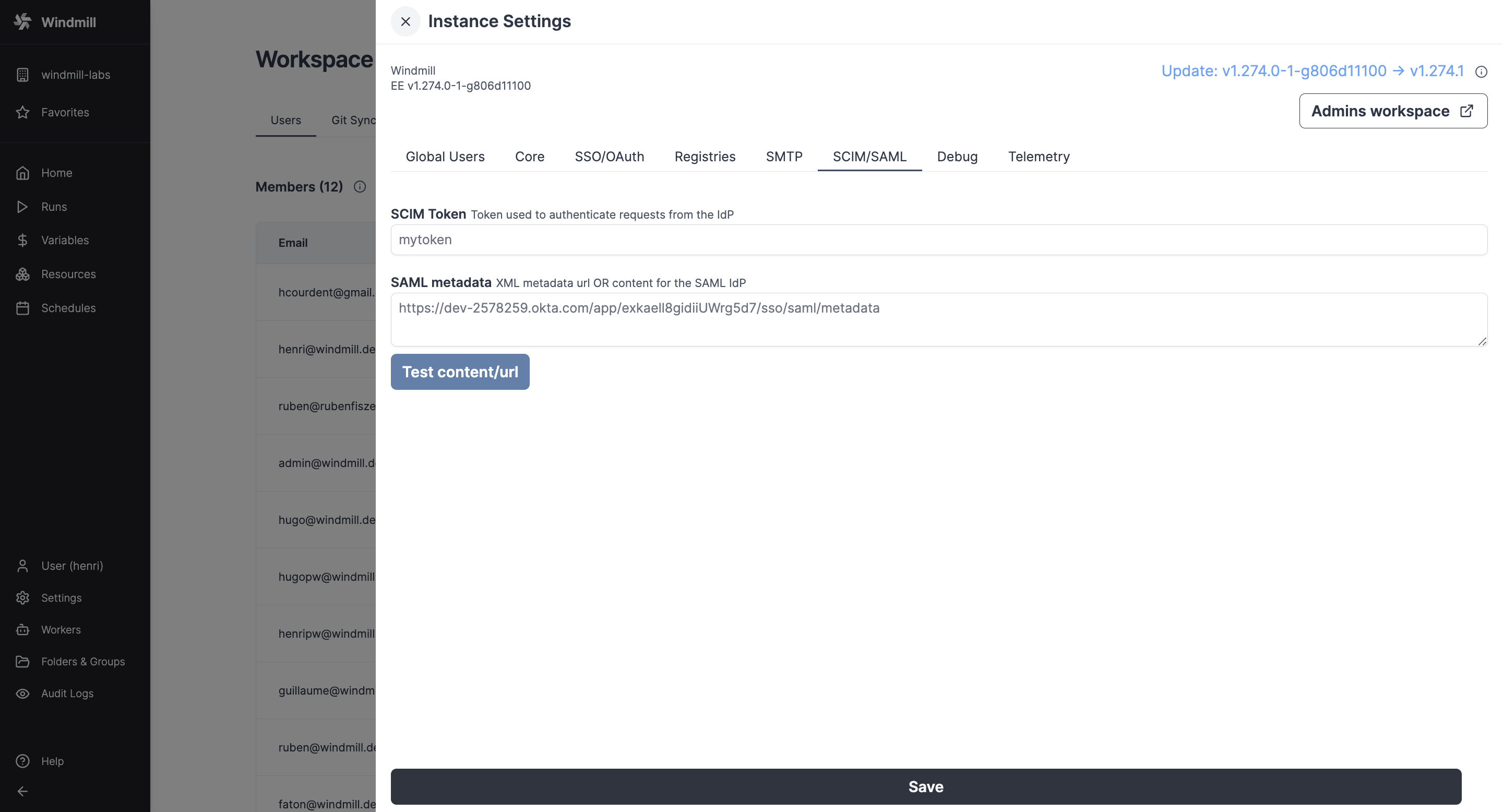Click the Test content/url button
Viewport: 1503px width, 812px height.
460,372
